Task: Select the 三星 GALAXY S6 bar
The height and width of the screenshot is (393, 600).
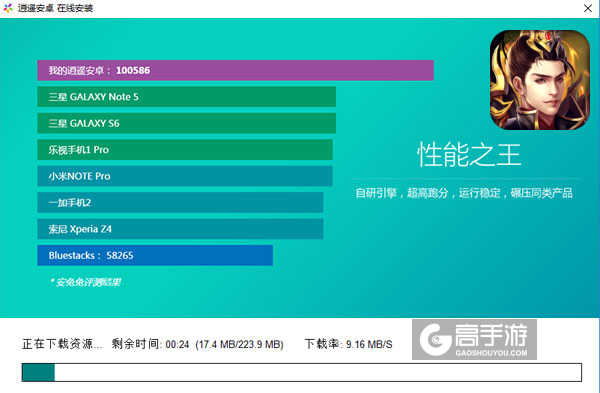Action: coord(186,123)
